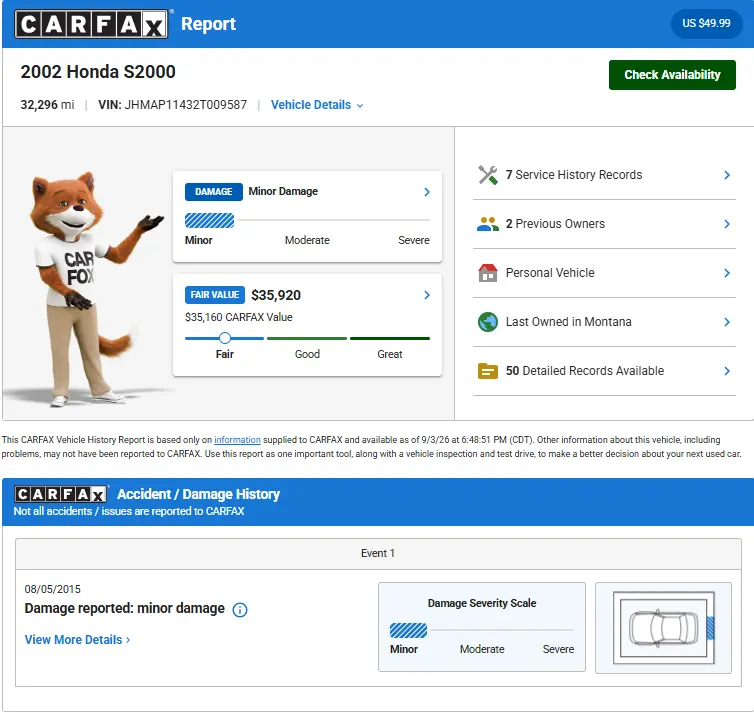Open the Fair Value card chevron
The image size is (754, 712).
[427, 295]
